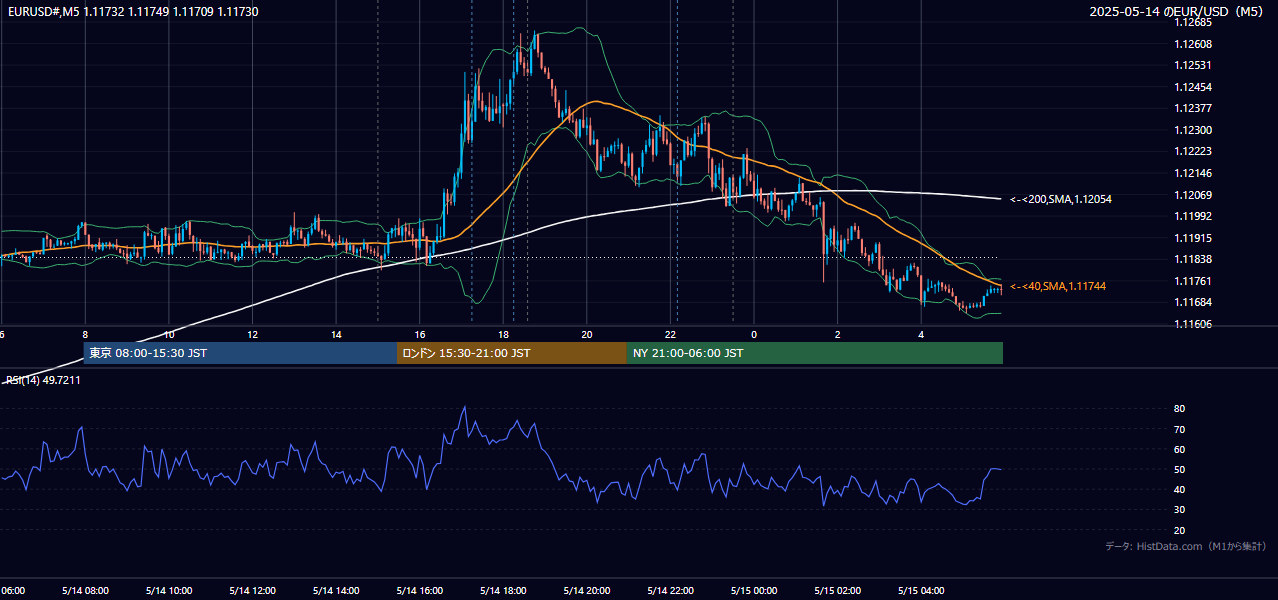Click RSI scale level 50
This screenshot has width=1278, height=600.
click(x=1179, y=470)
